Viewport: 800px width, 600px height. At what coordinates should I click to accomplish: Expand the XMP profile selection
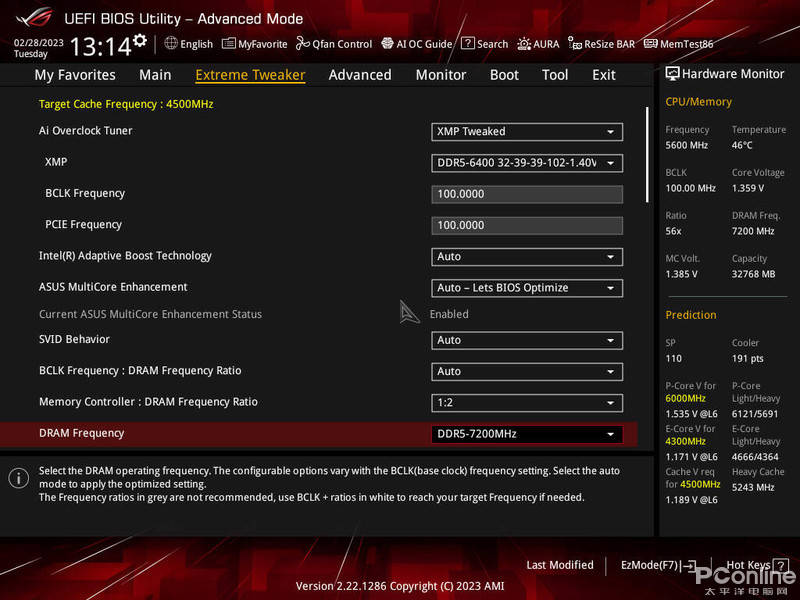(527, 162)
